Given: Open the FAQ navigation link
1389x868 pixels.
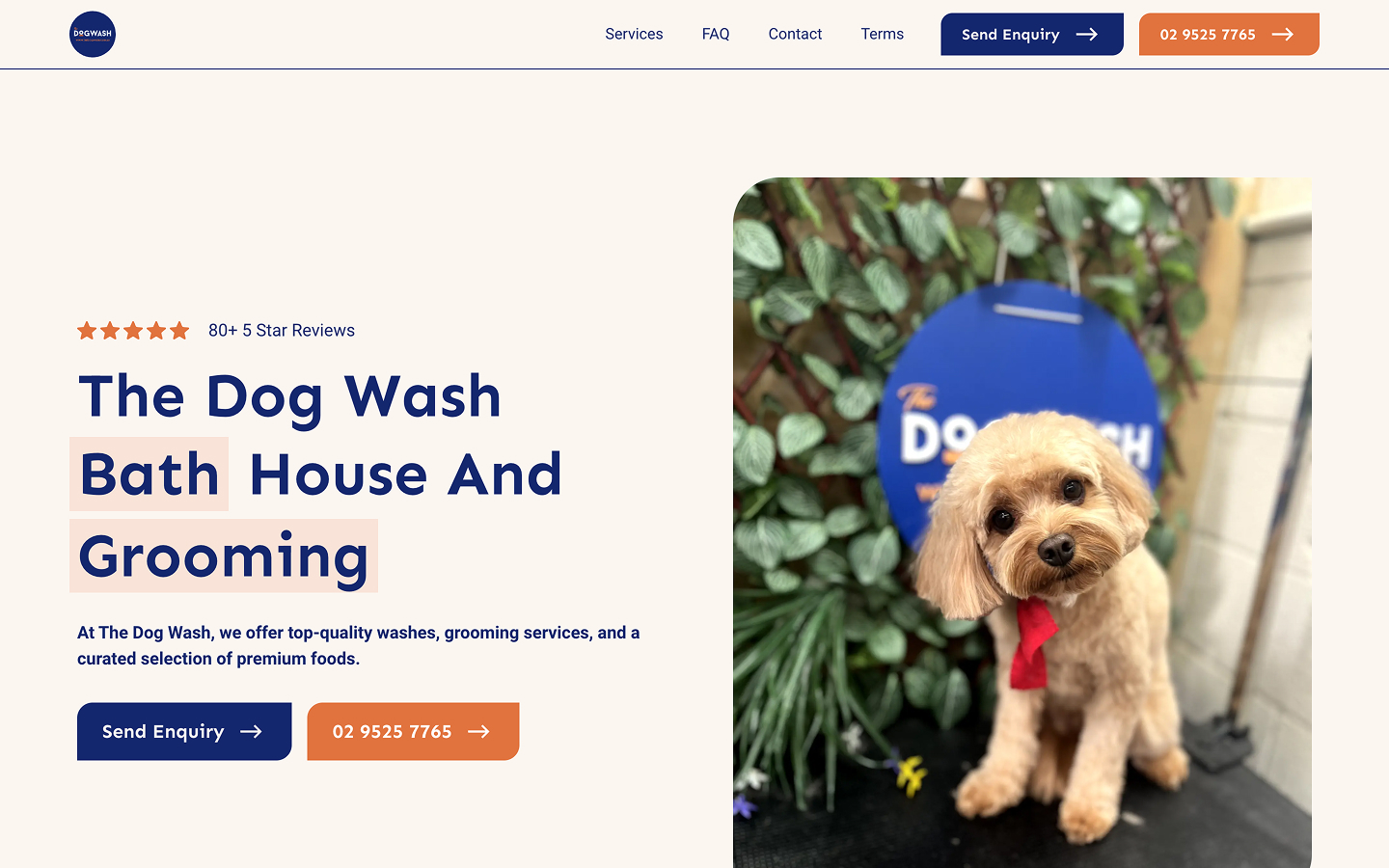Looking at the screenshot, I should click(x=716, y=34).
